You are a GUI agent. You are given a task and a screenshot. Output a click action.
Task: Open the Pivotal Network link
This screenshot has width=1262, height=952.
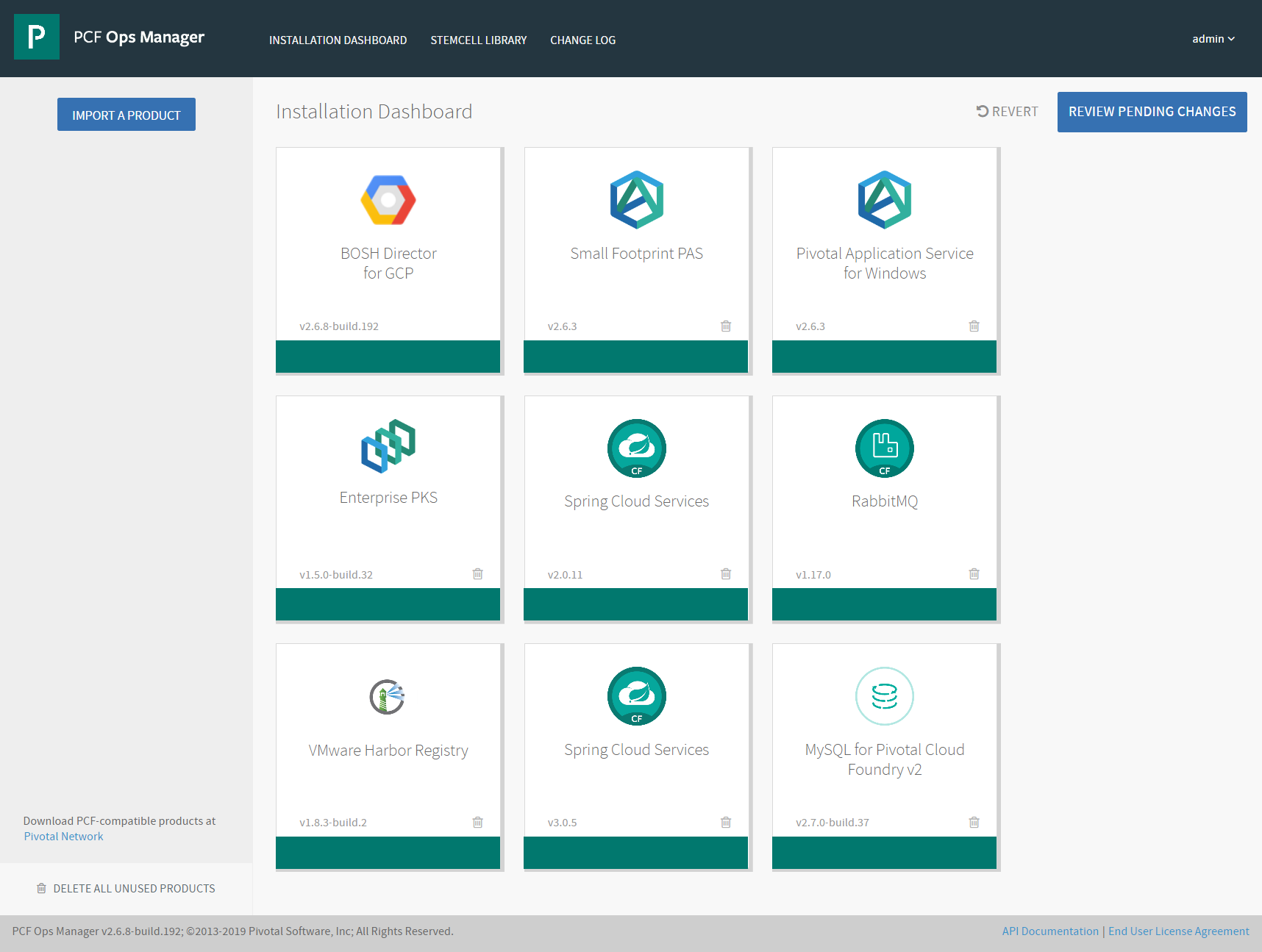coord(63,837)
